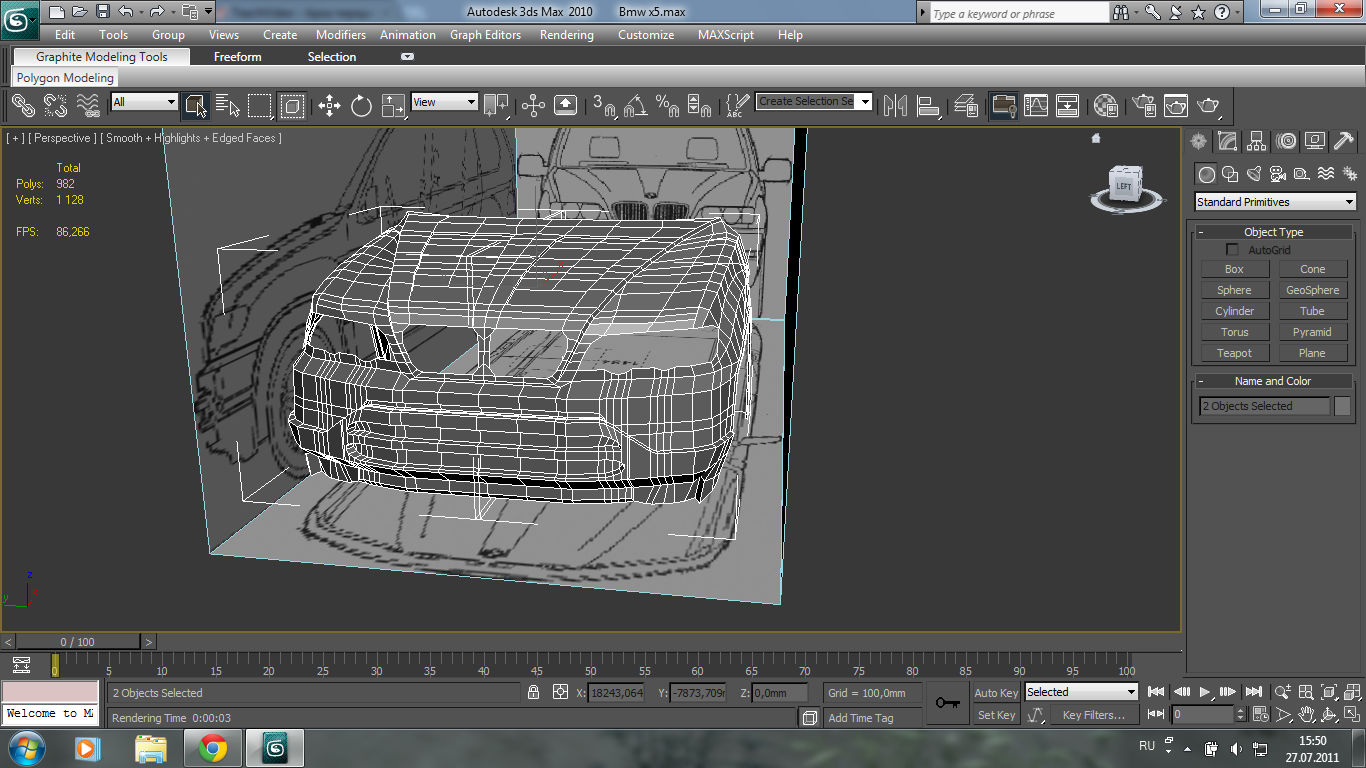
Task: Click the search keyword or phrase field
Action: [1017, 13]
